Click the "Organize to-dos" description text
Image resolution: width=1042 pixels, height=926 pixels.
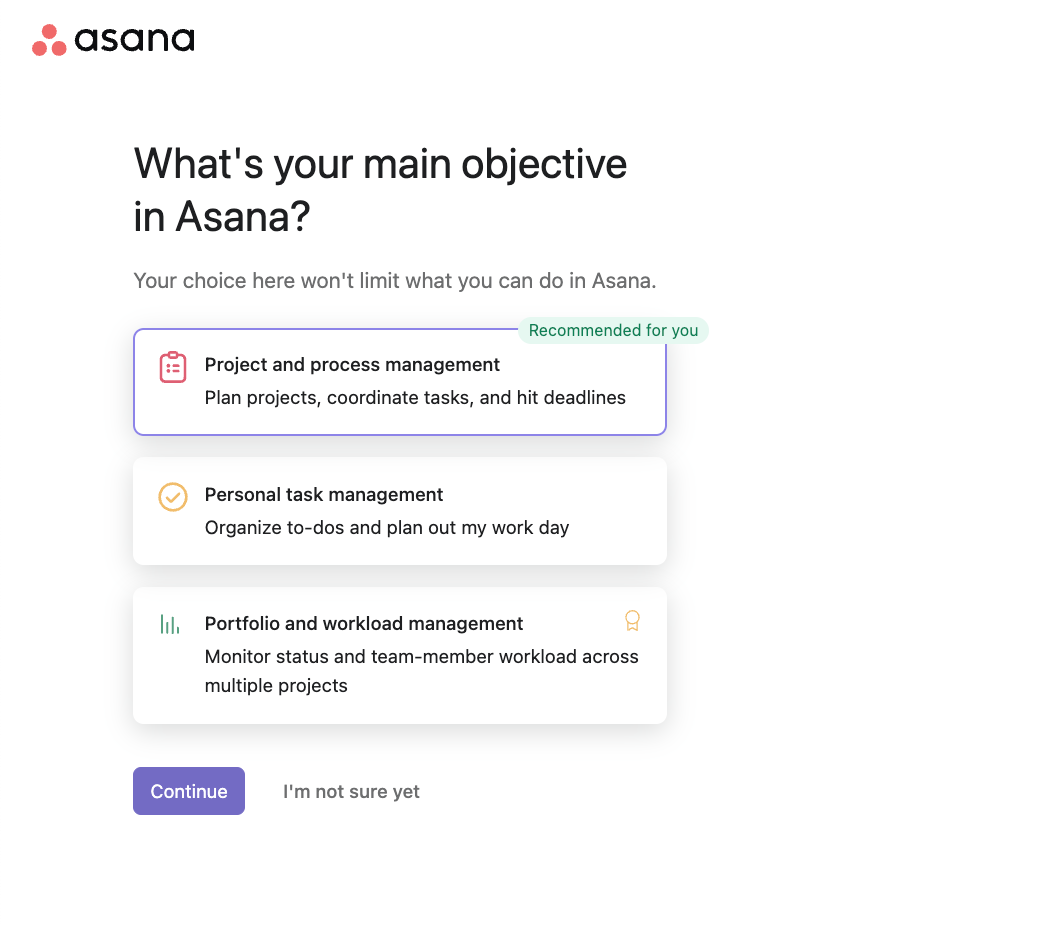[388, 527]
